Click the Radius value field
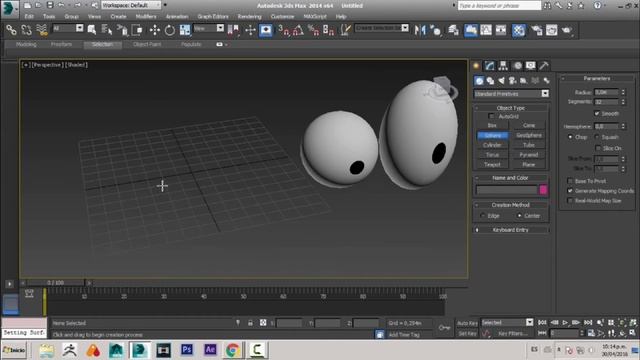Image resolution: width=640 pixels, height=360 pixels. (606, 92)
